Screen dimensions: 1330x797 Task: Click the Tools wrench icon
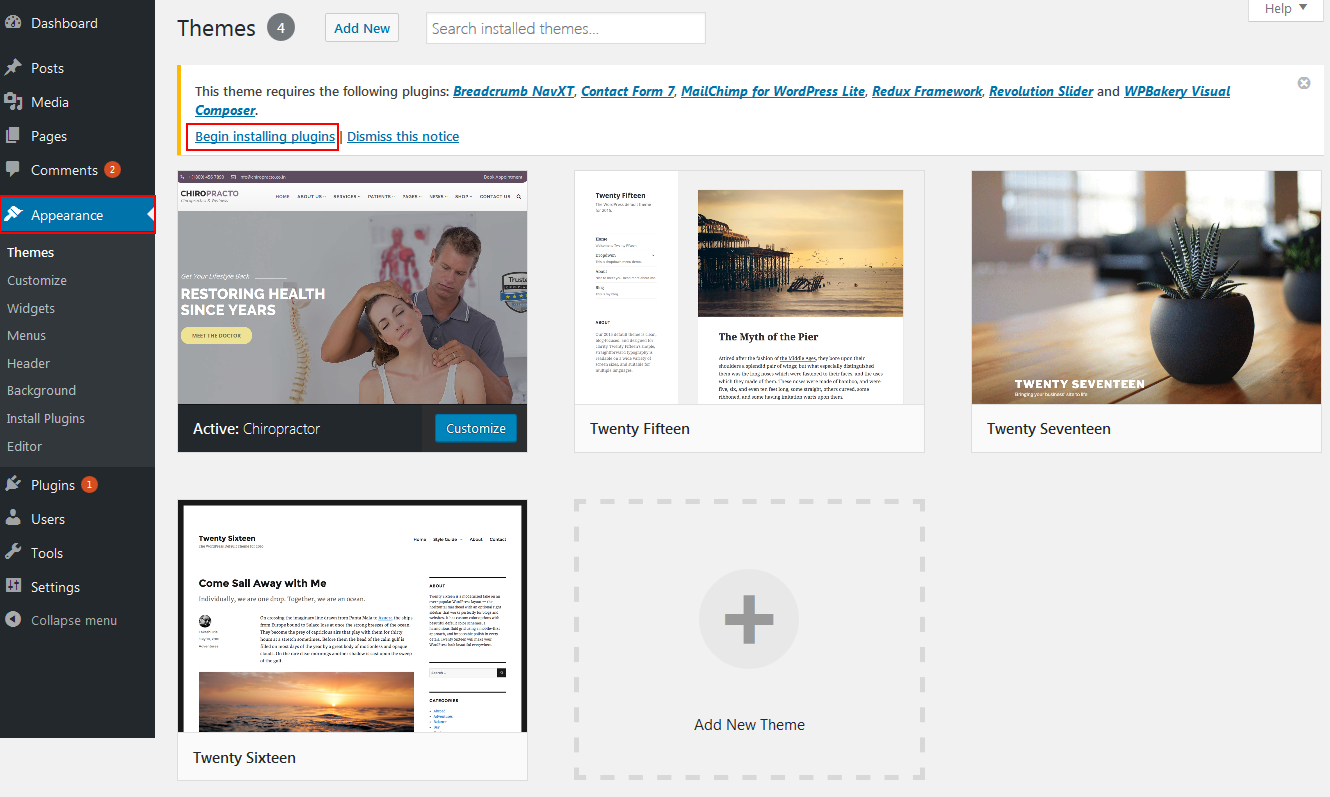[x=13, y=553]
